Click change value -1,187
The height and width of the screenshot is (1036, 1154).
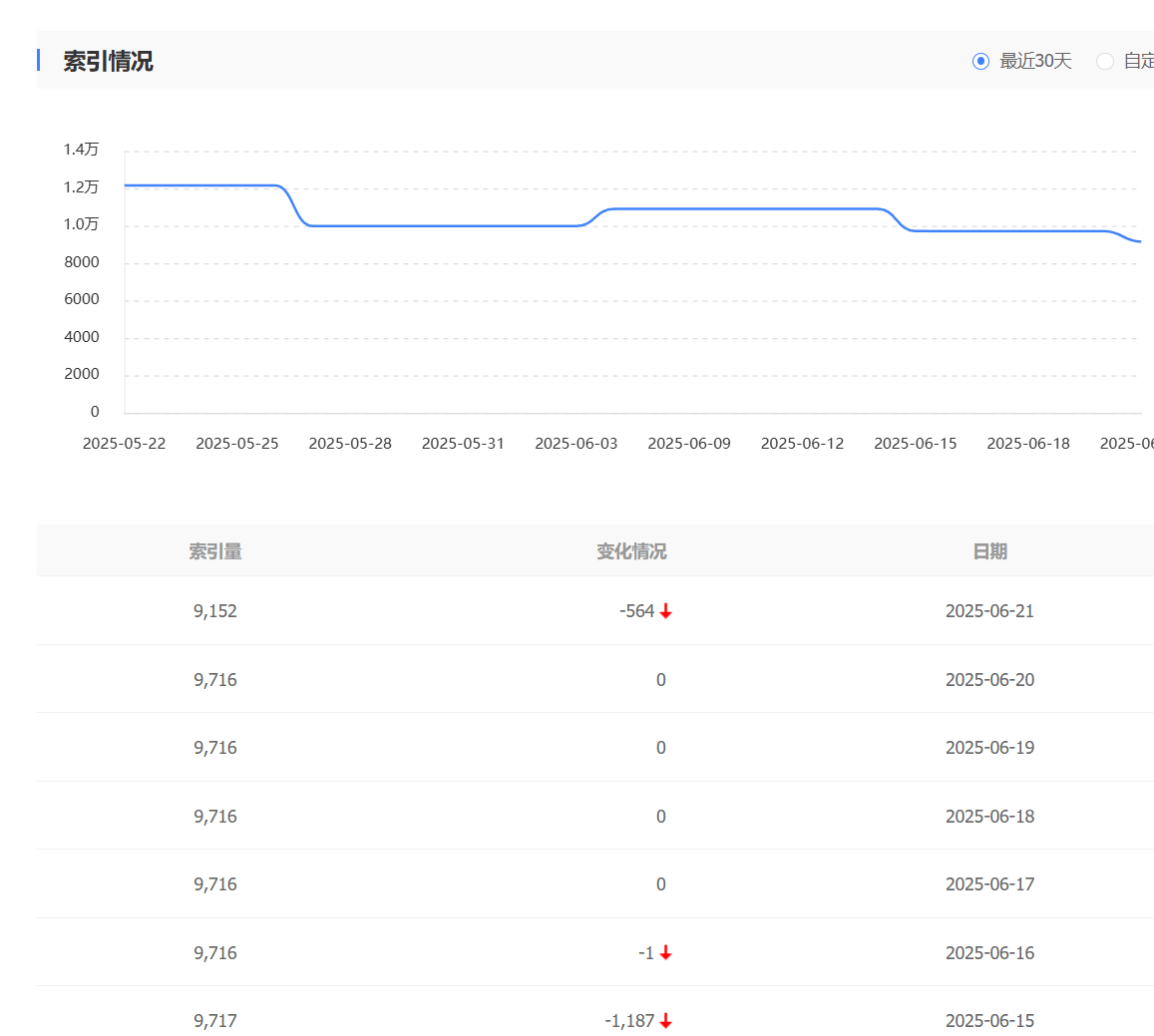pos(630,1021)
